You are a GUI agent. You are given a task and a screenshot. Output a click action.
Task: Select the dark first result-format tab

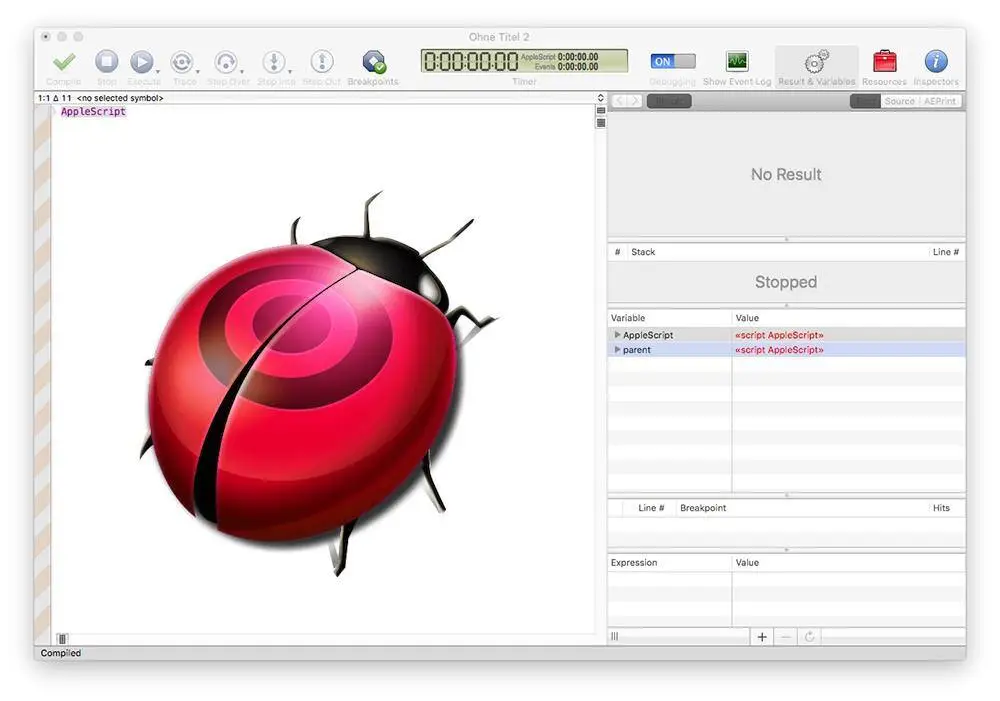point(865,101)
